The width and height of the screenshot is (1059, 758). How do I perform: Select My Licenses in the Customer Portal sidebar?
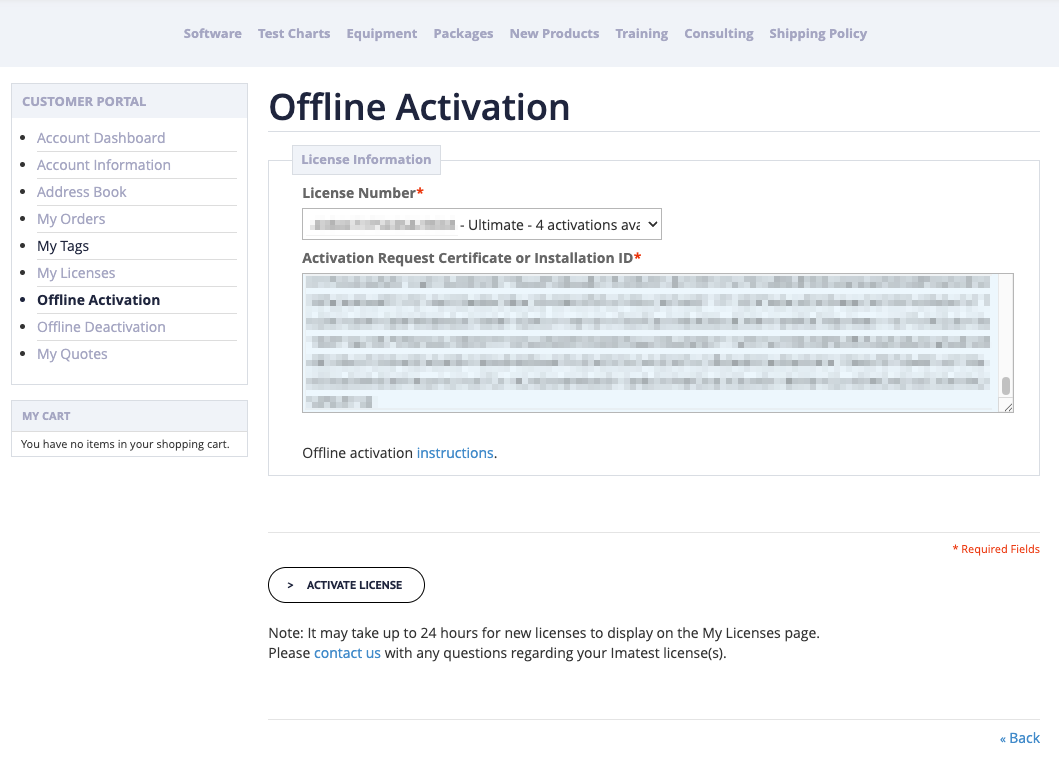(76, 272)
